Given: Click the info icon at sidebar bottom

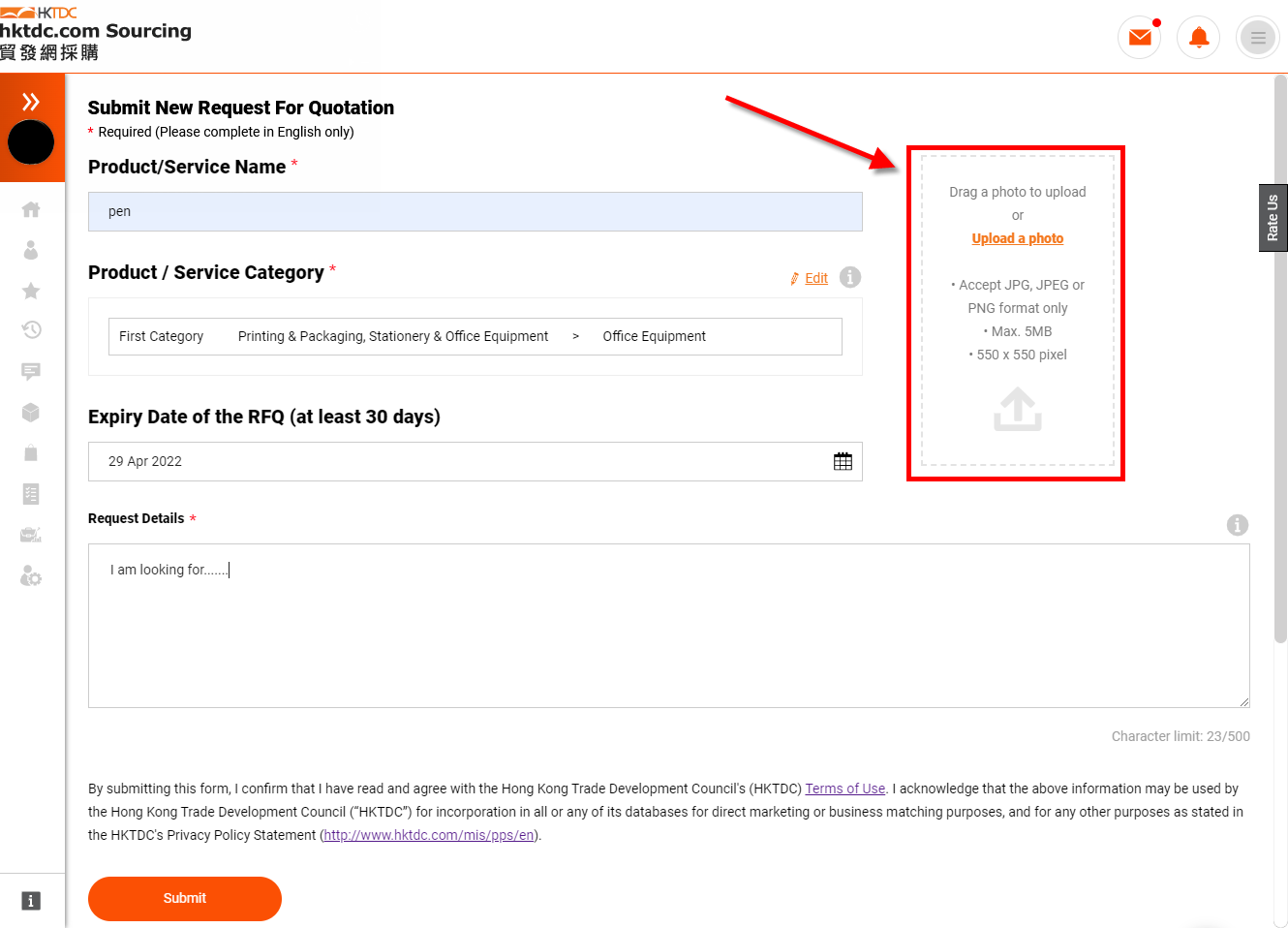Looking at the screenshot, I should pyautogui.click(x=31, y=901).
